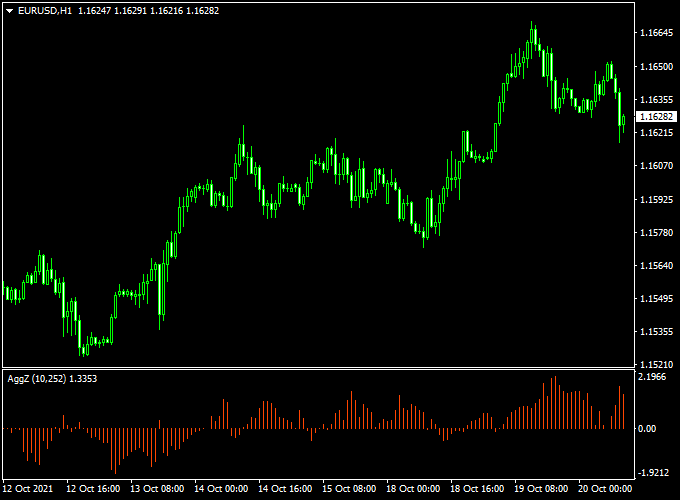
Task: Click the EURUSD,H1 symbol label
Action: pos(45,11)
